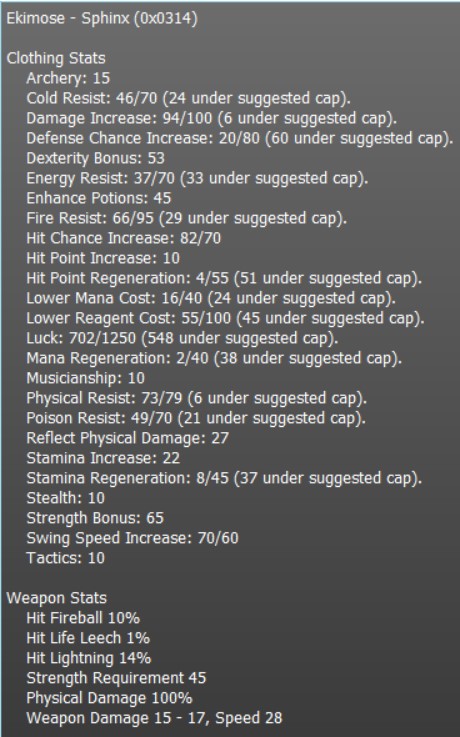Select Lower Reagent Cost 55/100 row
This screenshot has width=460, height=737.
[x=226, y=318]
